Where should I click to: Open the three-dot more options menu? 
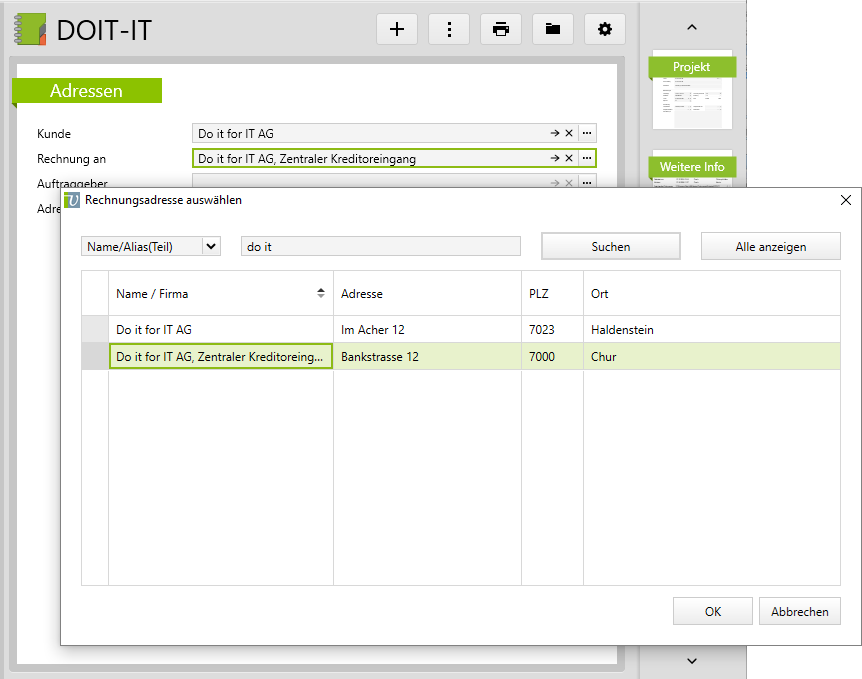[449, 29]
